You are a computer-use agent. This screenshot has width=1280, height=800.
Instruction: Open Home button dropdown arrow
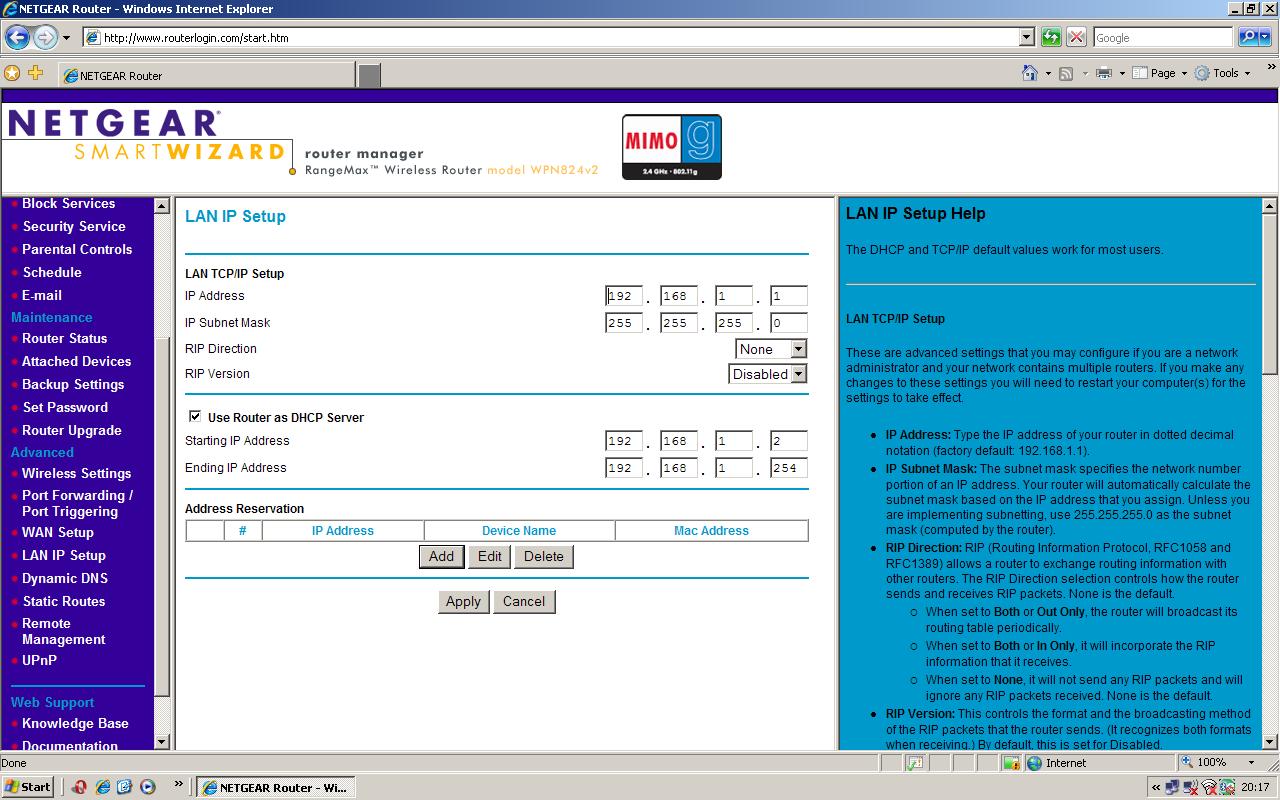(x=1048, y=73)
